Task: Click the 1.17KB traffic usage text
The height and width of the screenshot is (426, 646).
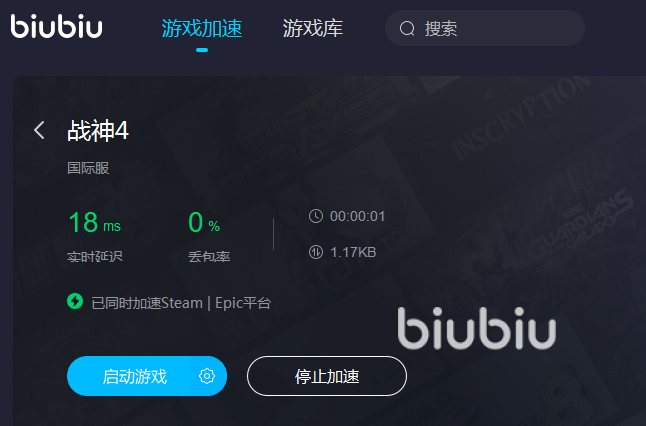Action: (353, 252)
